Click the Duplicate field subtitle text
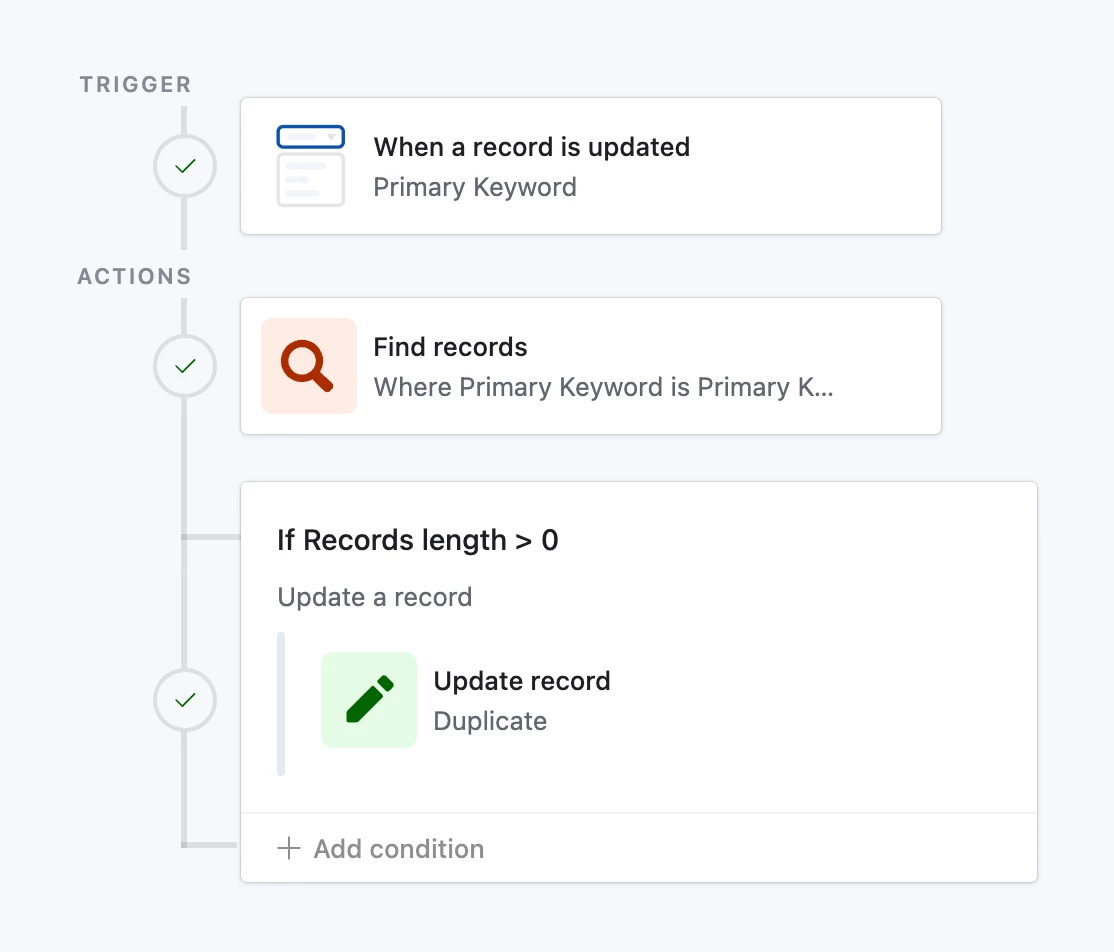Screen dimensions: 1114x952 (490, 721)
